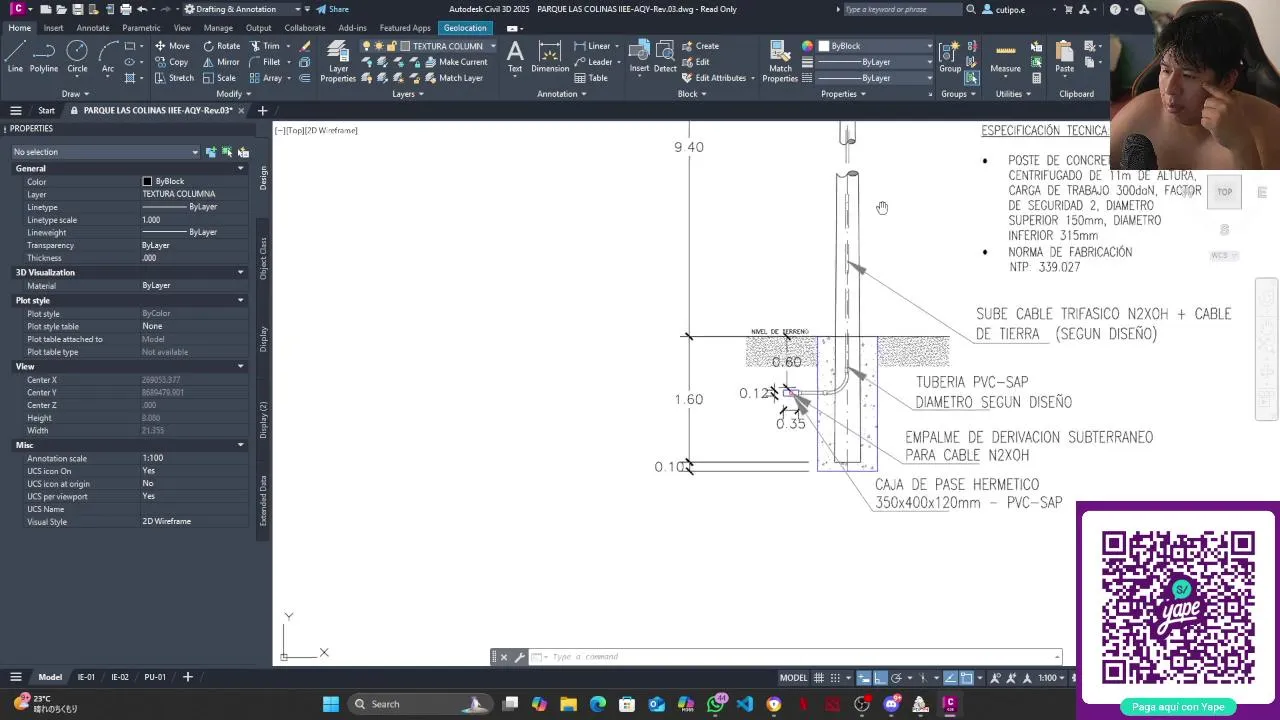Open the Insert ribbon tab
Viewport: 1280px width, 720px height.
53,28
